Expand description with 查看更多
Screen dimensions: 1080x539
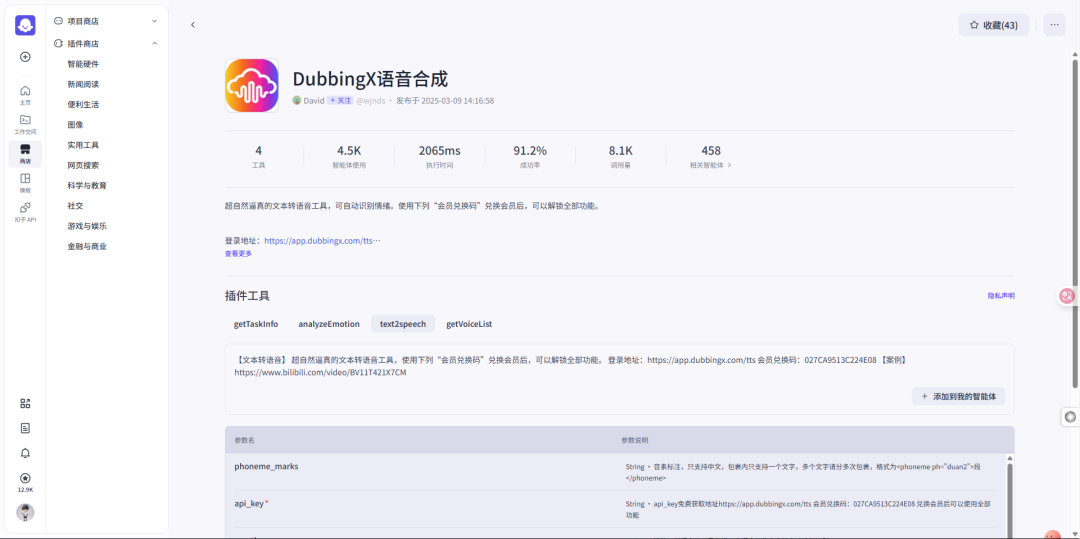(238, 253)
